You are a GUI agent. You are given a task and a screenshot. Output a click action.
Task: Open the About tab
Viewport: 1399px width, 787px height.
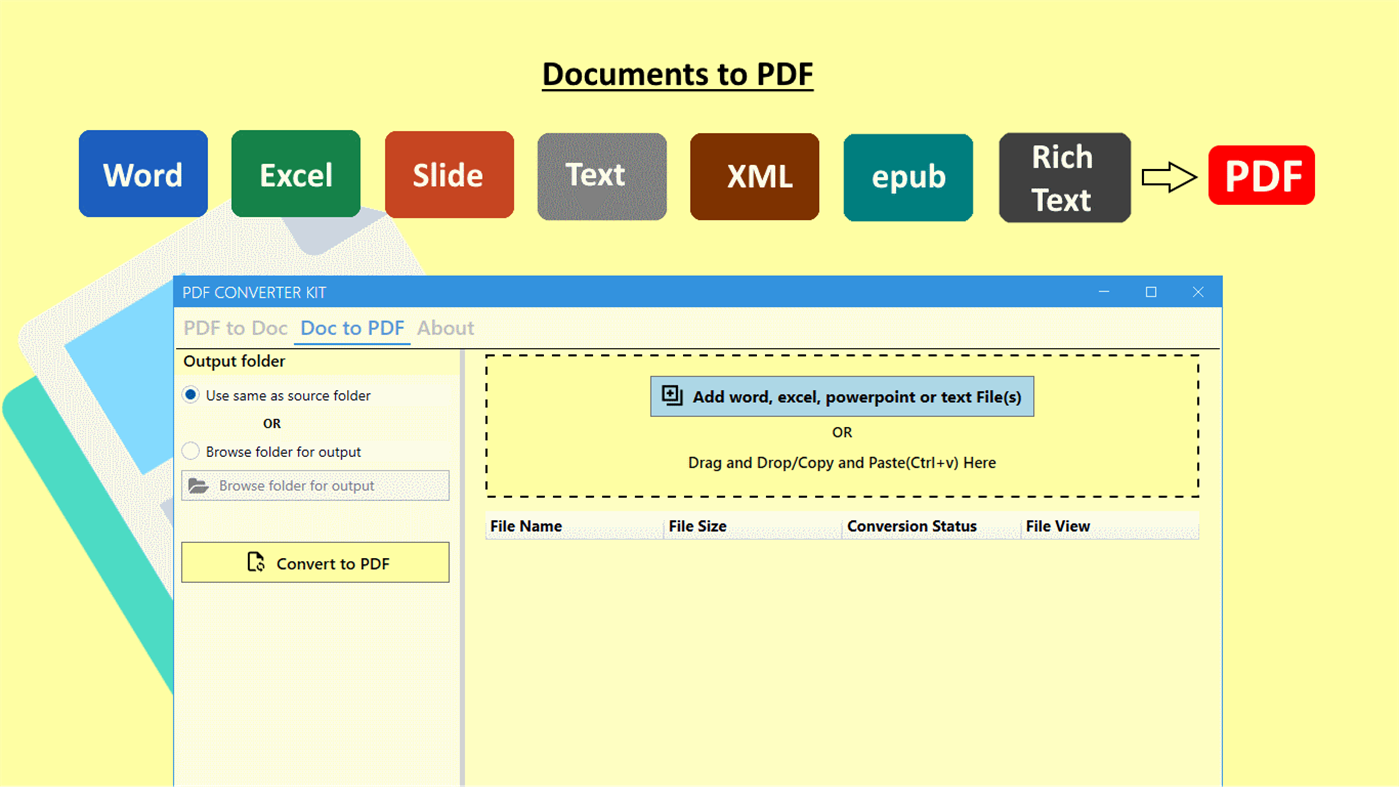click(445, 327)
